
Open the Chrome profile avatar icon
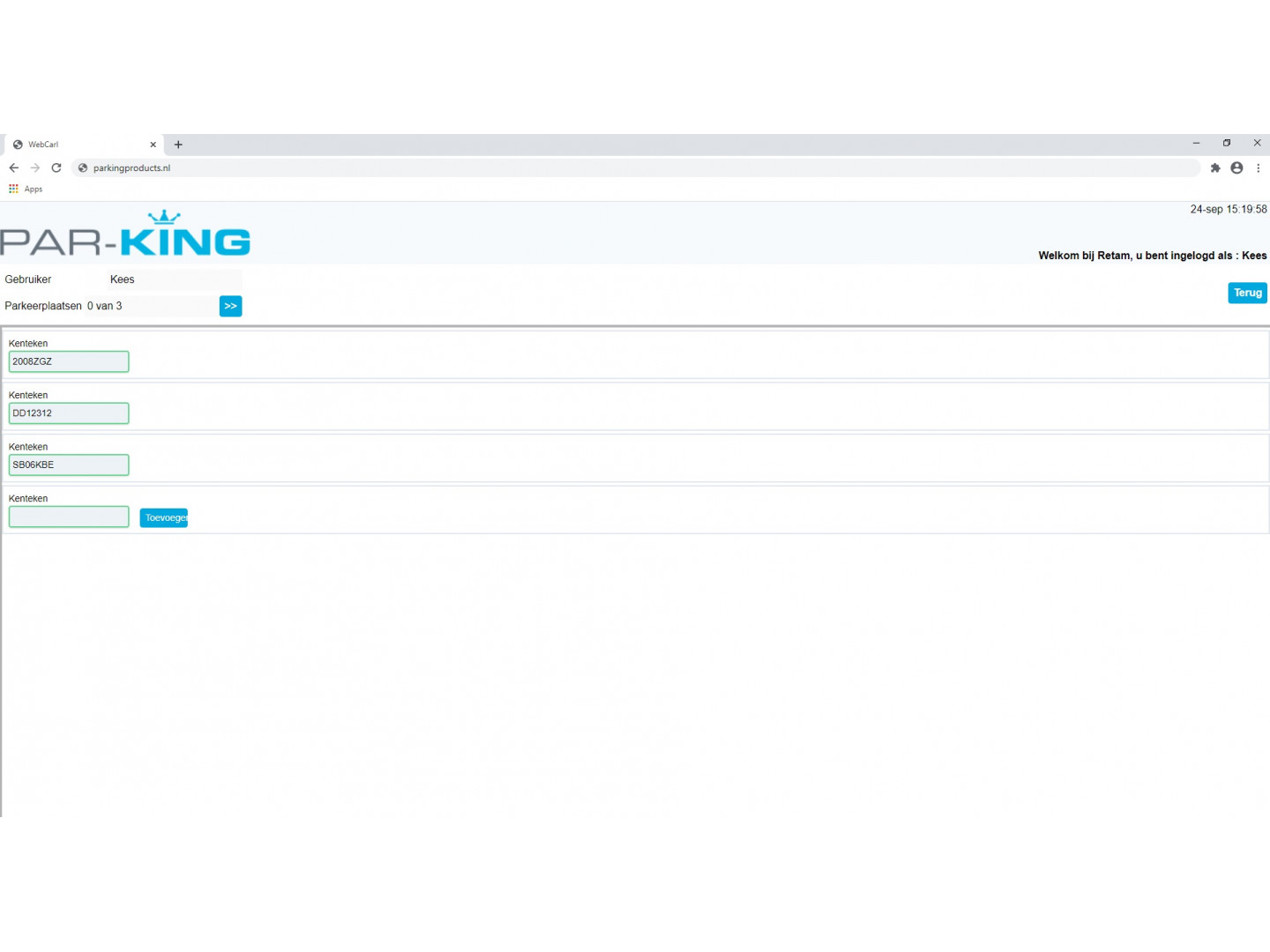click(x=1236, y=167)
